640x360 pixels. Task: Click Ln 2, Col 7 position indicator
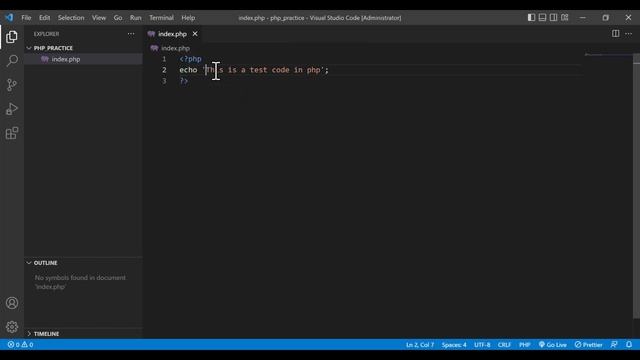tap(420, 345)
